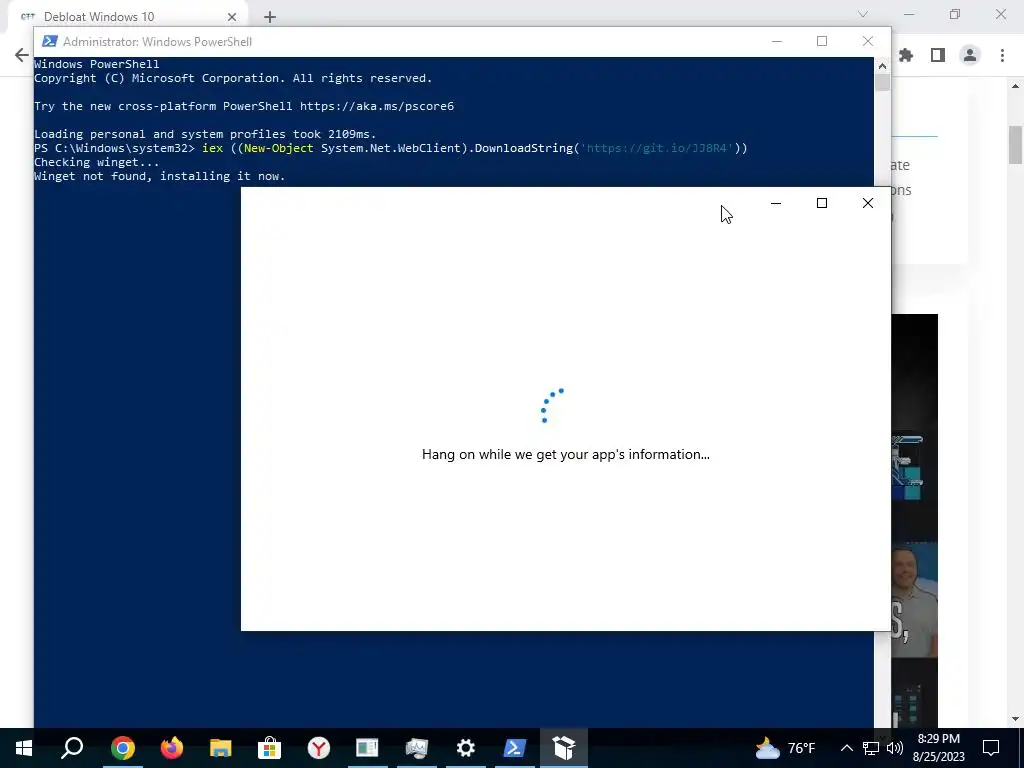The width and height of the screenshot is (1024, 768).
Task: Close the App Installer dialog
Action: click(868, 203)
